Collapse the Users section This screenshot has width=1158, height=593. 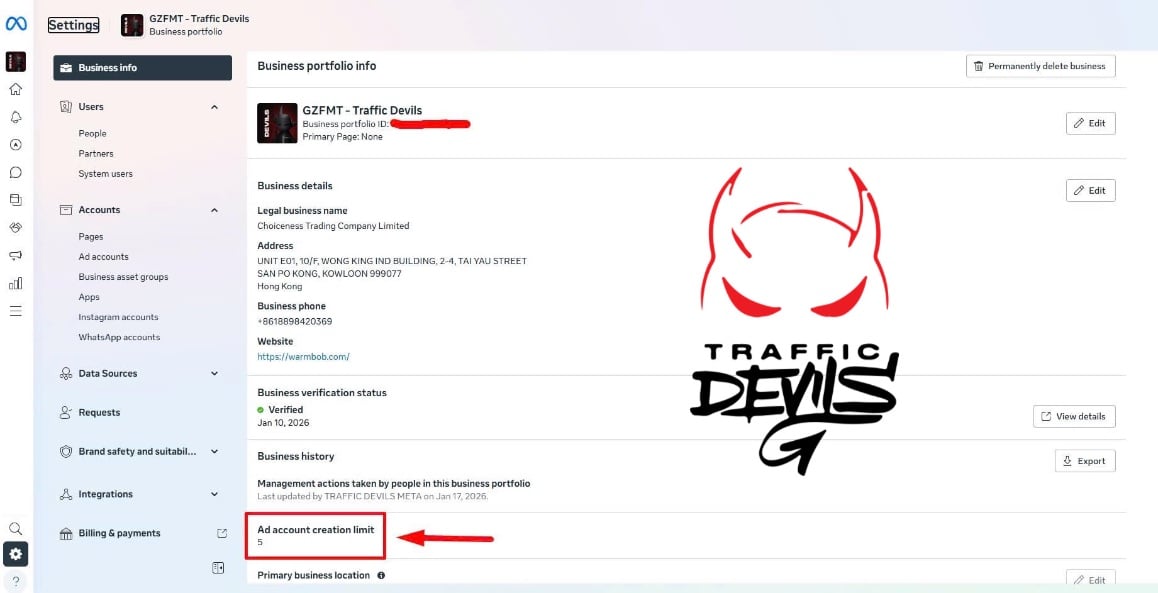point(214,107)
